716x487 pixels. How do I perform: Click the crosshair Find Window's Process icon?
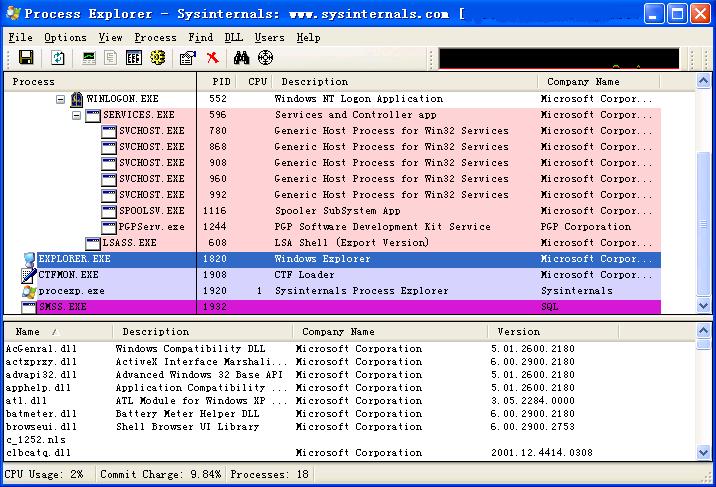click(265, 58)
